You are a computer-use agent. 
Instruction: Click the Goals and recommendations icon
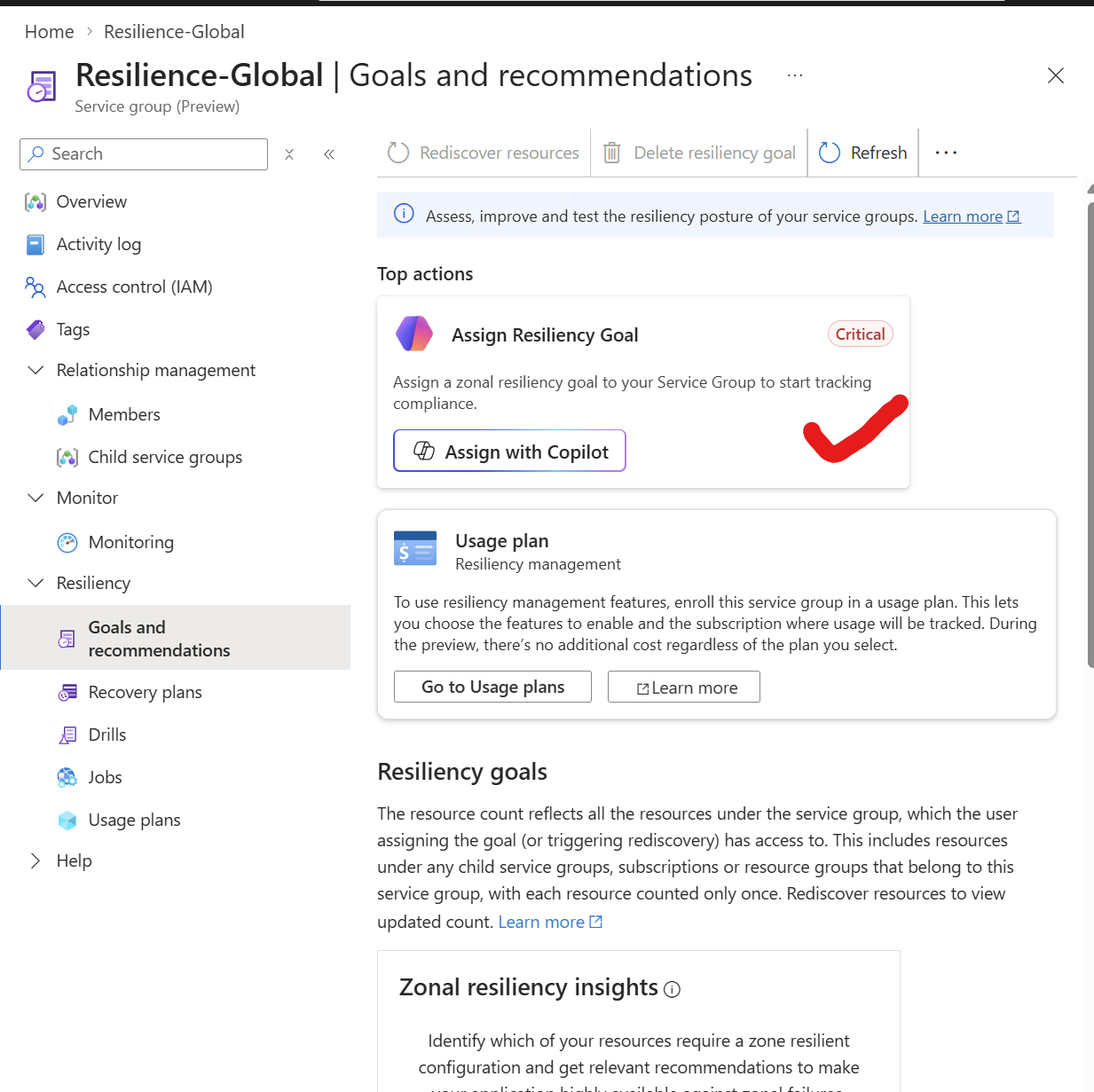67,639
